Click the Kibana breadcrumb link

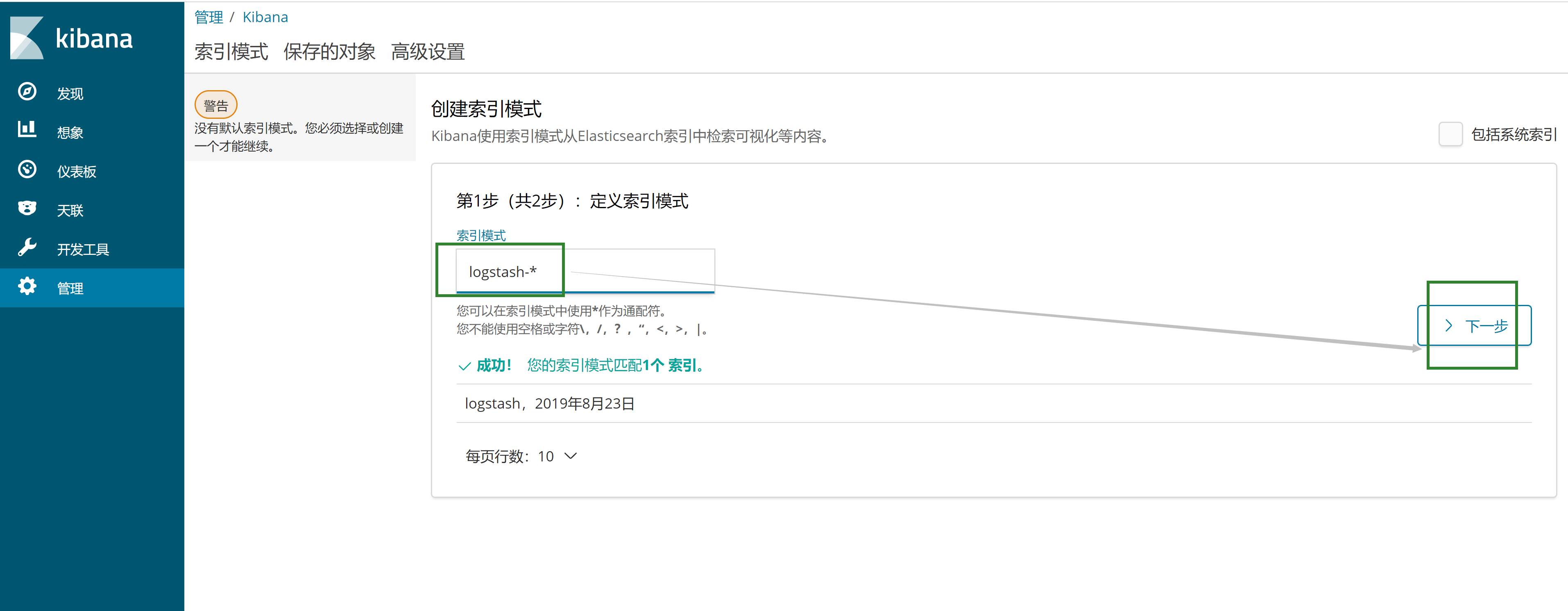tap(265, 17)
